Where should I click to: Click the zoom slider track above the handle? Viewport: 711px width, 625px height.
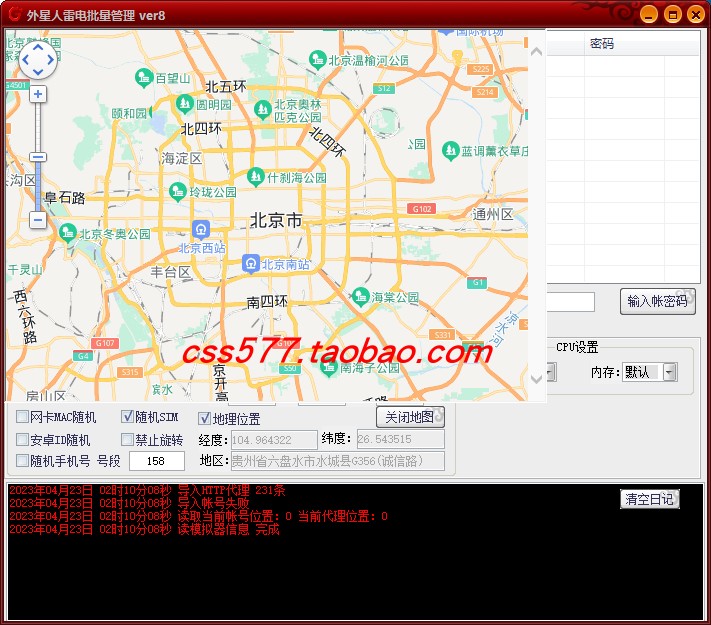tap(38, 127)
